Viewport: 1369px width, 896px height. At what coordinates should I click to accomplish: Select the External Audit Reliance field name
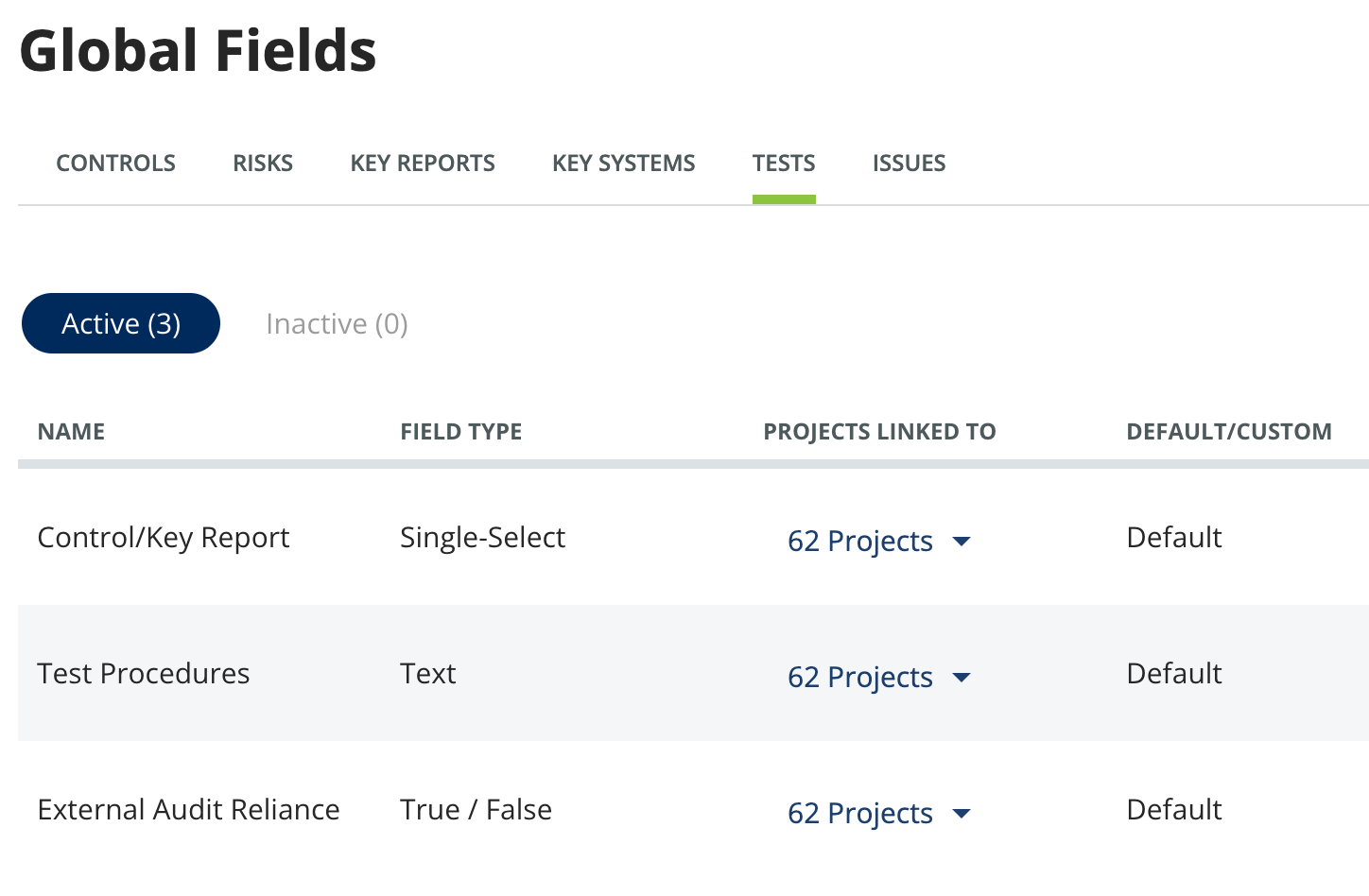point(188,809)
